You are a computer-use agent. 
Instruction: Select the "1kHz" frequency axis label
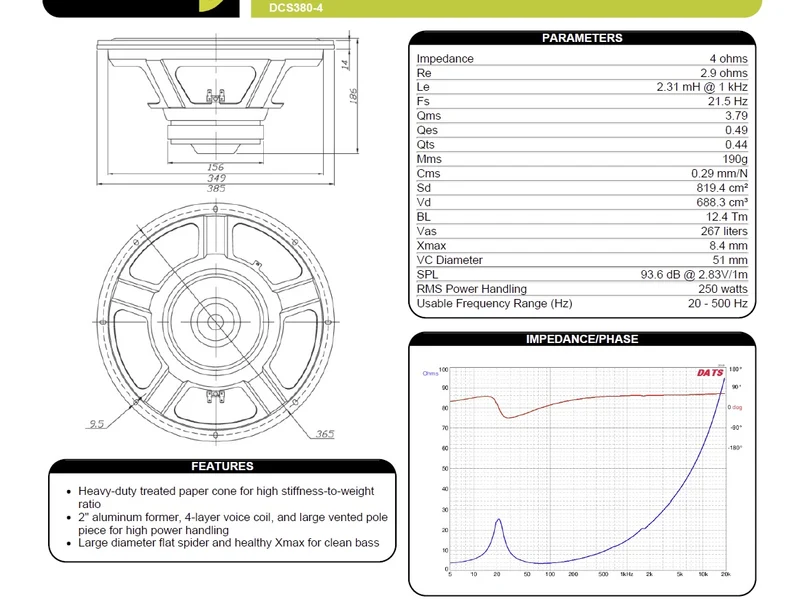[x=627, y=574]
